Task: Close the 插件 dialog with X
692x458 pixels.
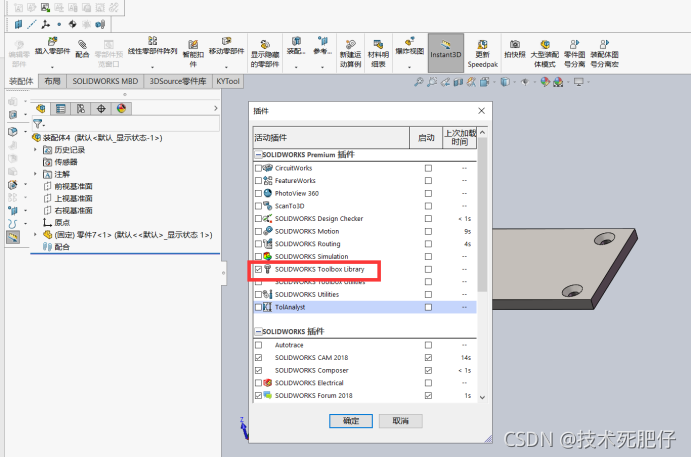Action: [481, 111]
